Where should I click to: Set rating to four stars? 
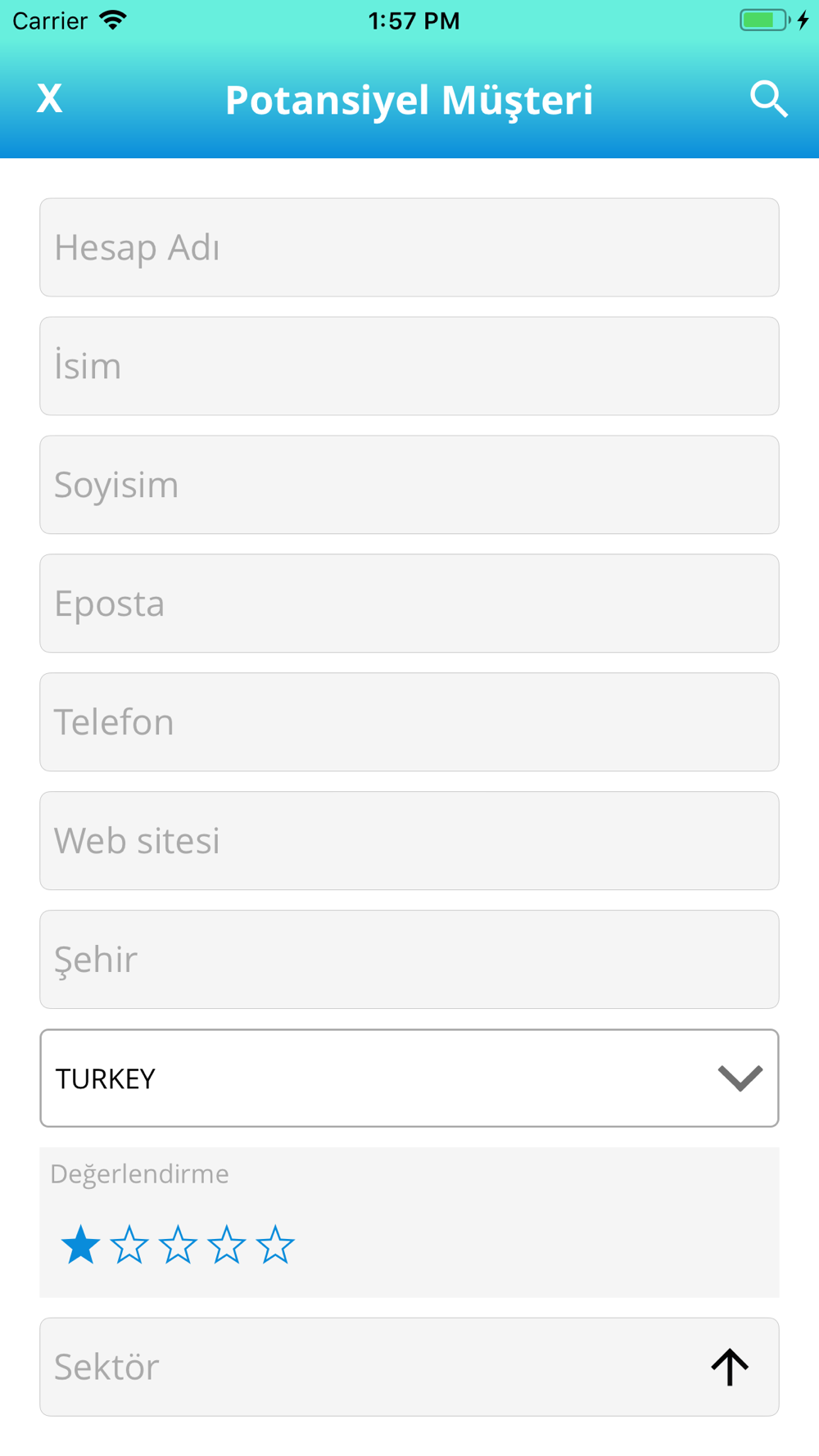(x=226, y=1245)
